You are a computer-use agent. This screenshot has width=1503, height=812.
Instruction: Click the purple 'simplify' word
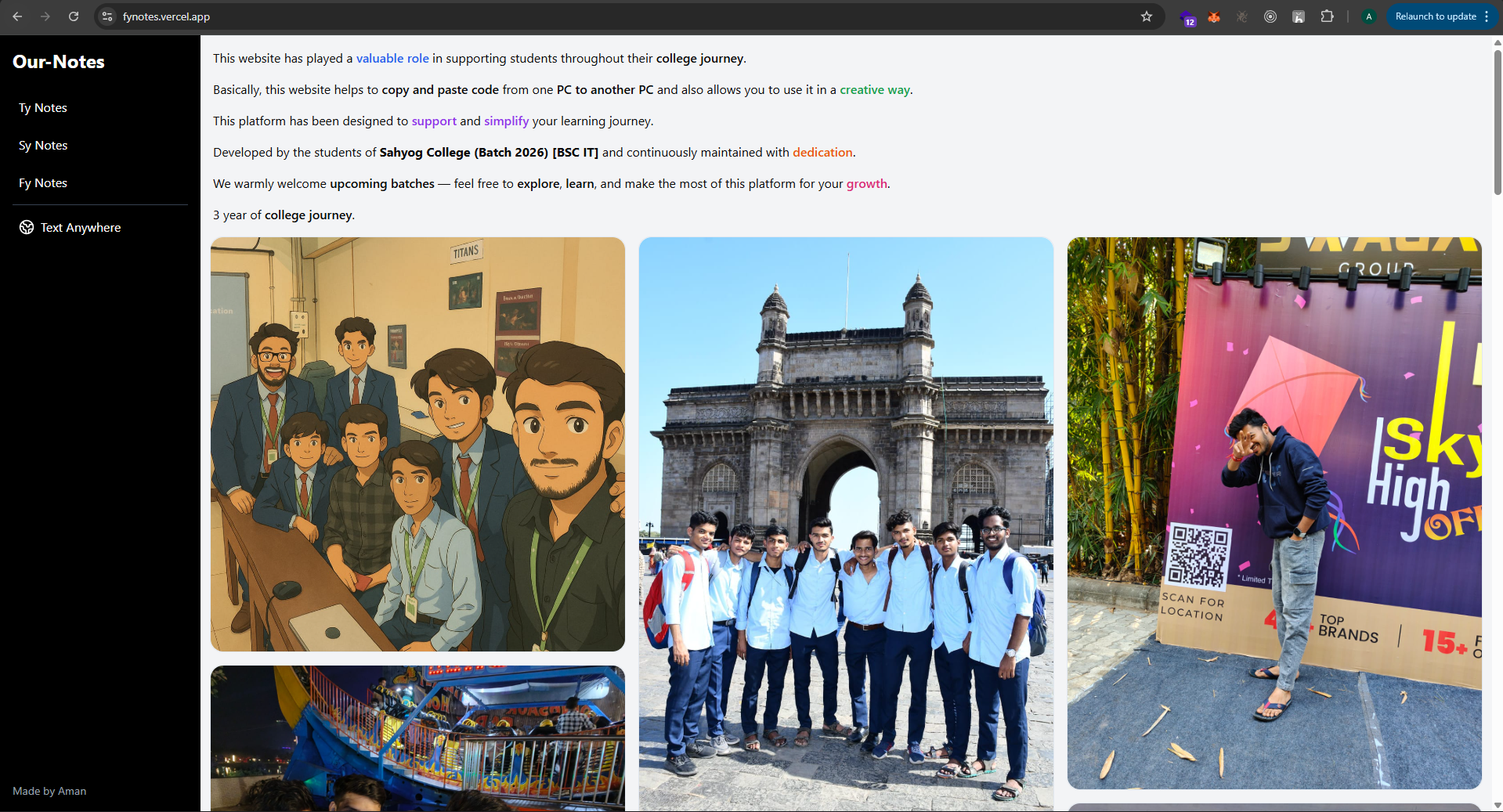506,121
